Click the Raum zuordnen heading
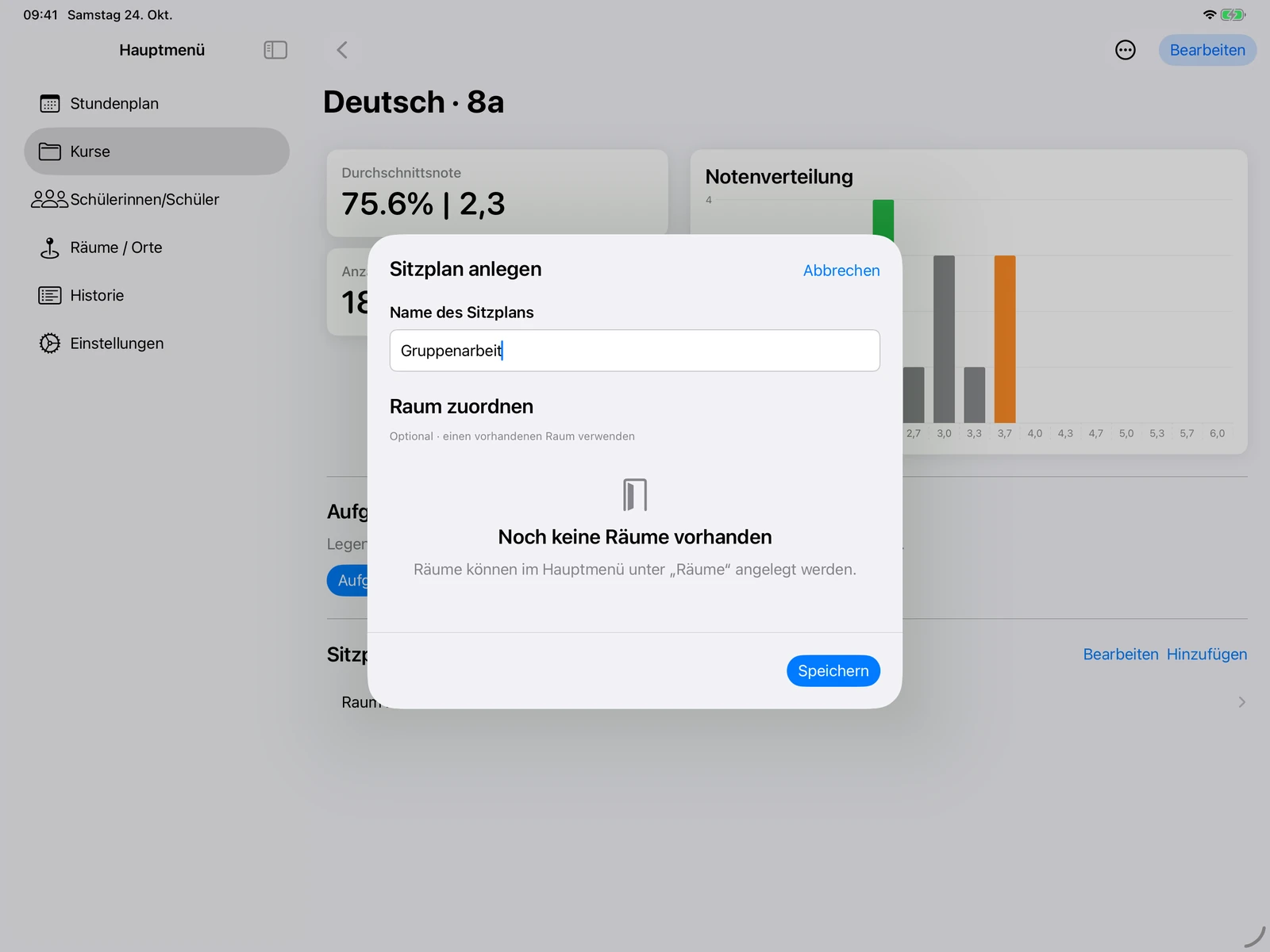The image size is (1270, 952). pyautogui.click(x=461, y=407)
